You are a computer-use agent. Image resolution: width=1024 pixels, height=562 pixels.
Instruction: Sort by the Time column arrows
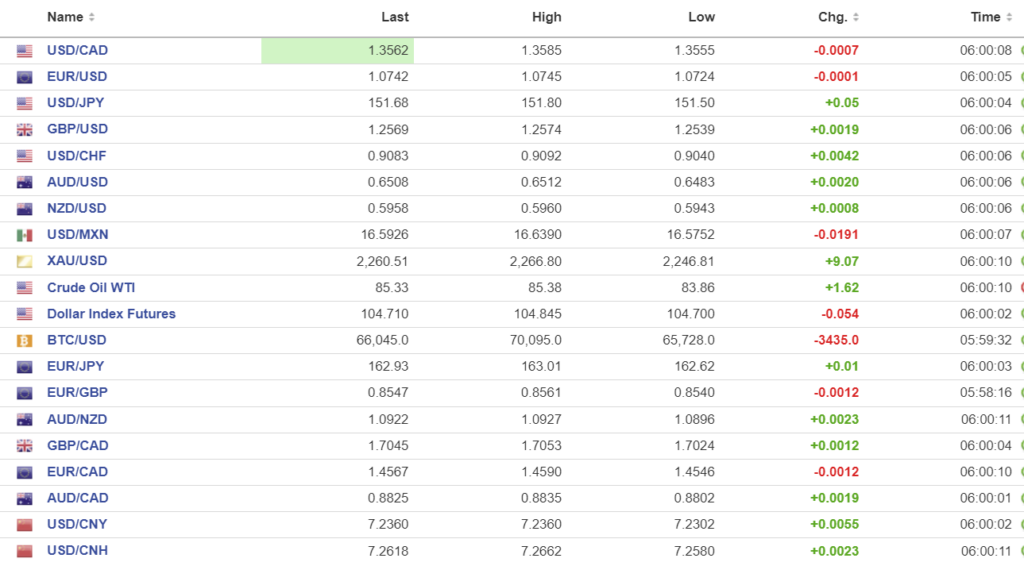point(1009,17)
